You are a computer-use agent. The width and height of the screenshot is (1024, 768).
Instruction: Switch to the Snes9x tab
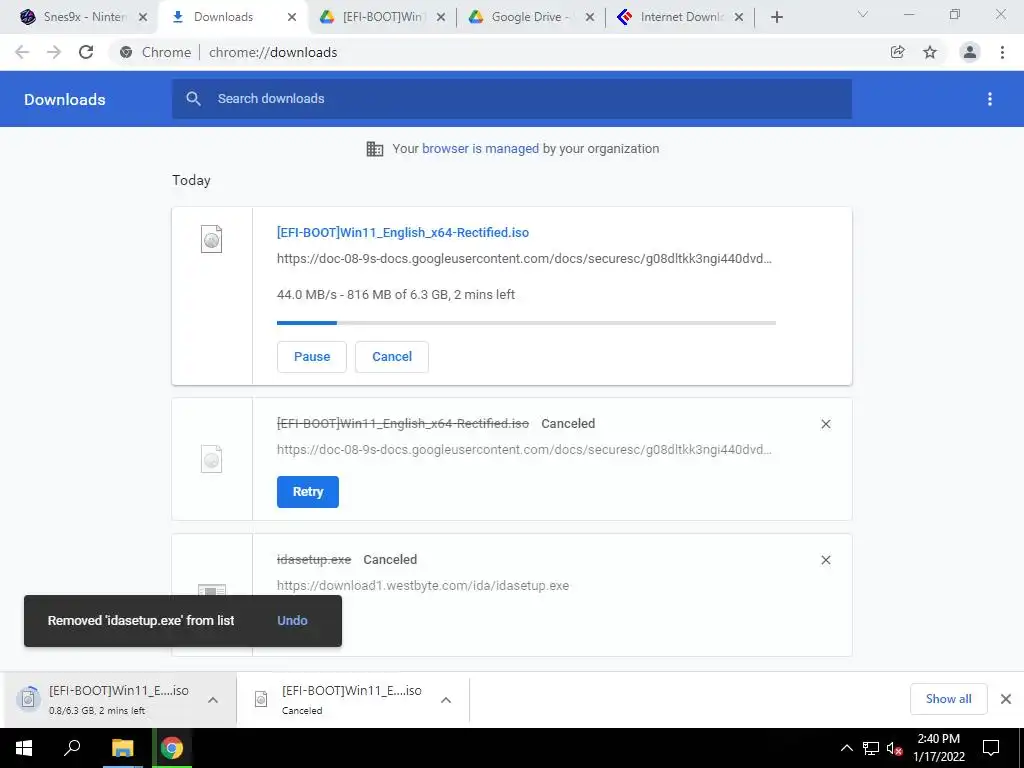[73, 17]
